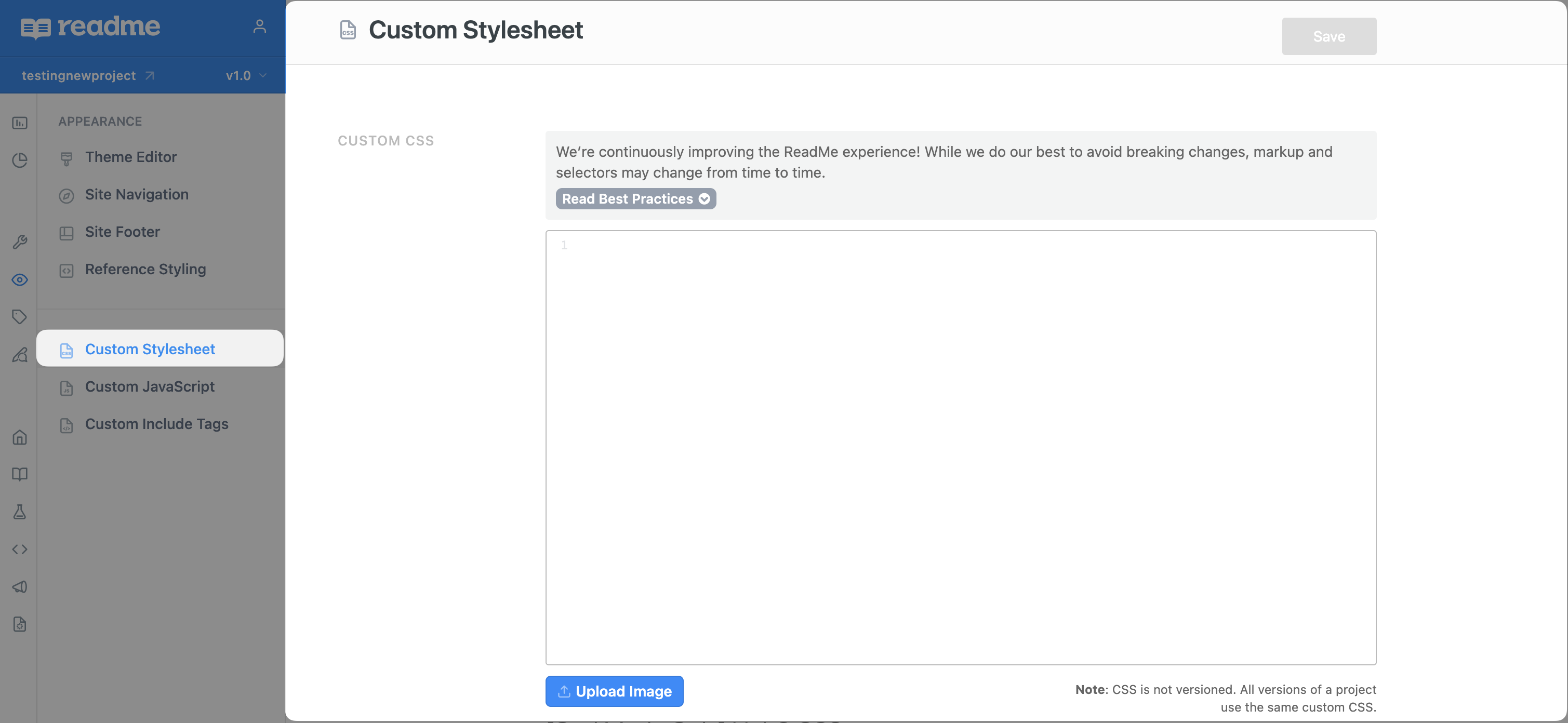Click the wrench configuration icon

(19, 242)
